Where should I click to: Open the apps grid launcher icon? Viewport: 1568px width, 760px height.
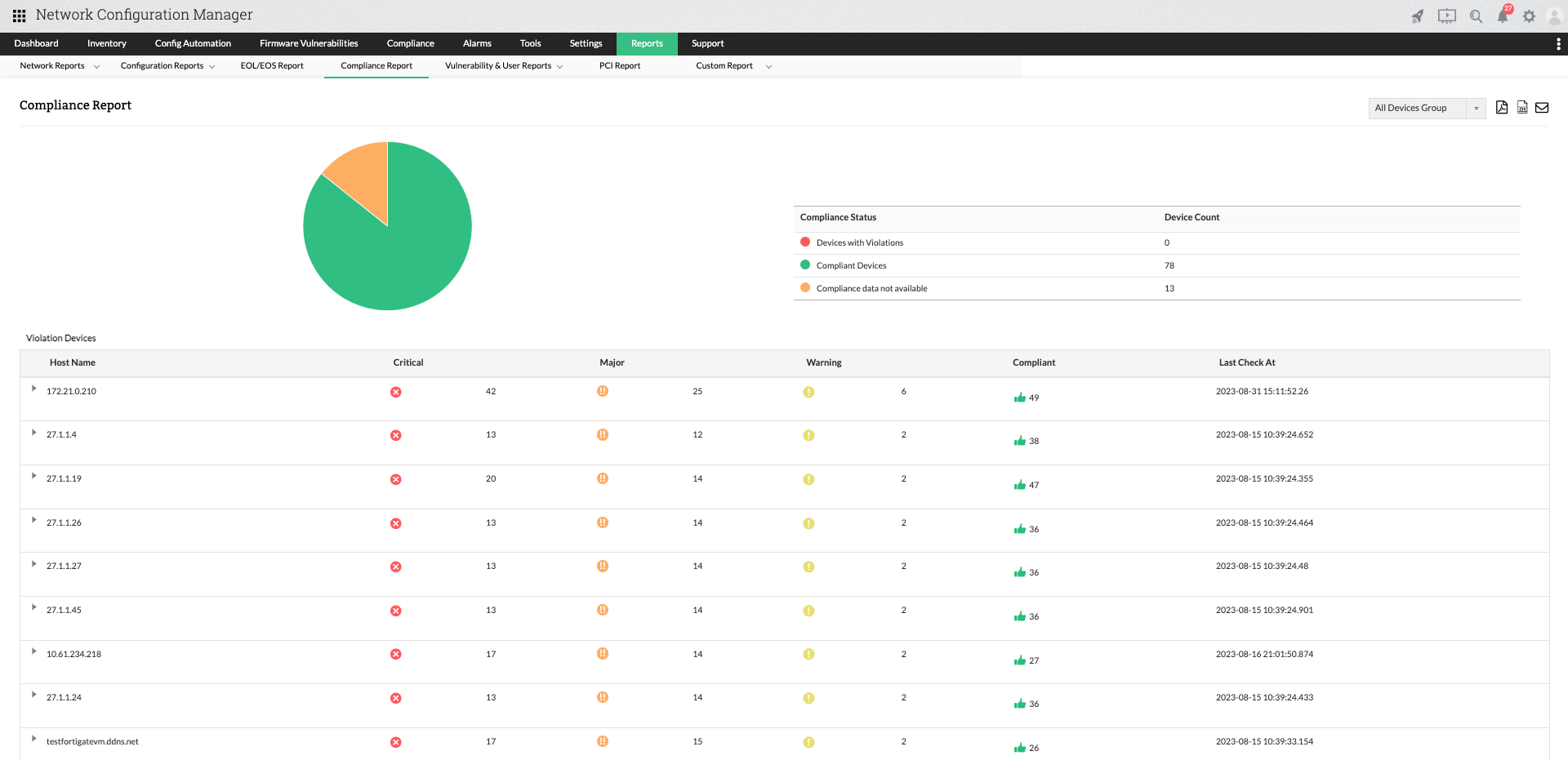pyautogui.click(x=19, y=16)
